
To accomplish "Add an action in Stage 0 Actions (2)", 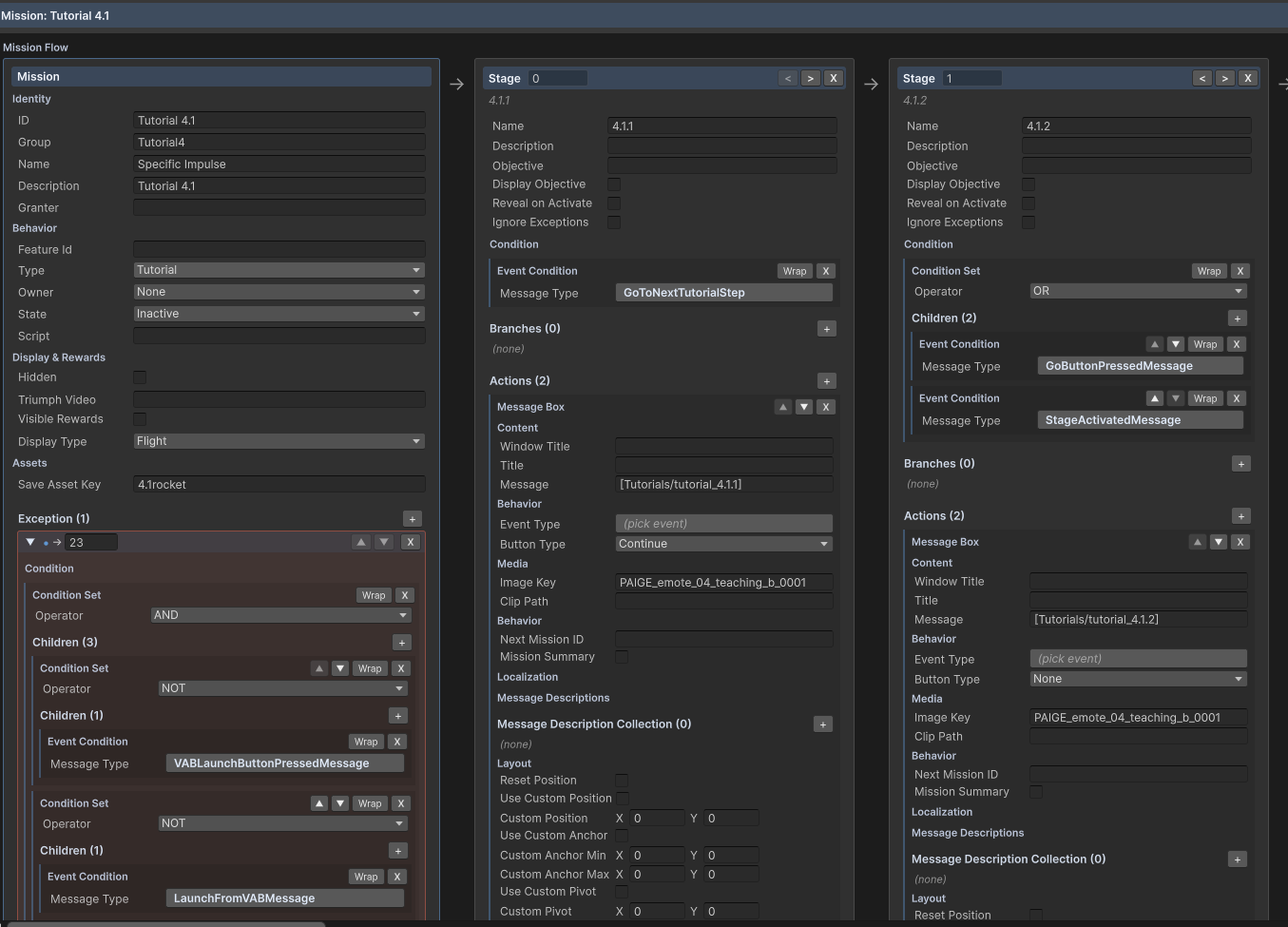I will [827, 381].
